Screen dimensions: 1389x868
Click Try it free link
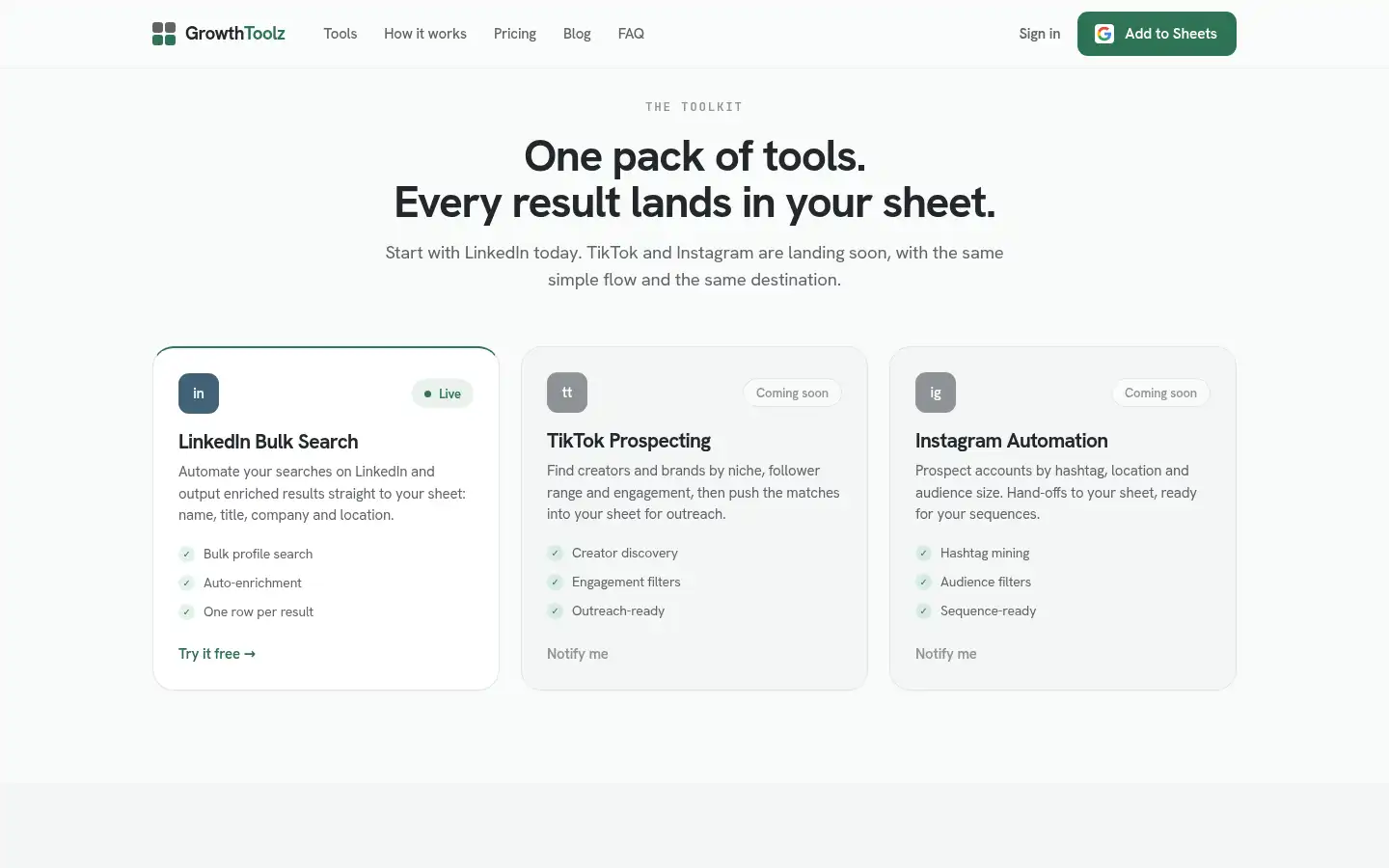(217, 654)
